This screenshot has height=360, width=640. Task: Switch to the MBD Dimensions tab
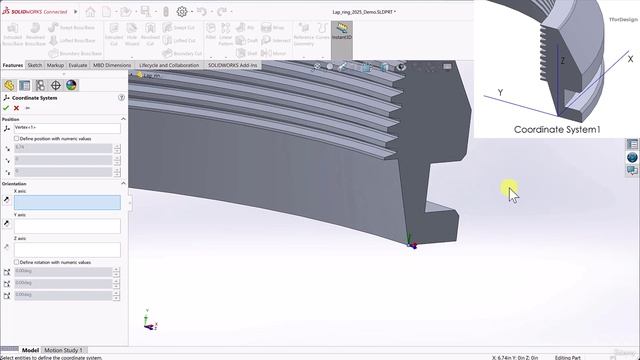pos(112,65)
